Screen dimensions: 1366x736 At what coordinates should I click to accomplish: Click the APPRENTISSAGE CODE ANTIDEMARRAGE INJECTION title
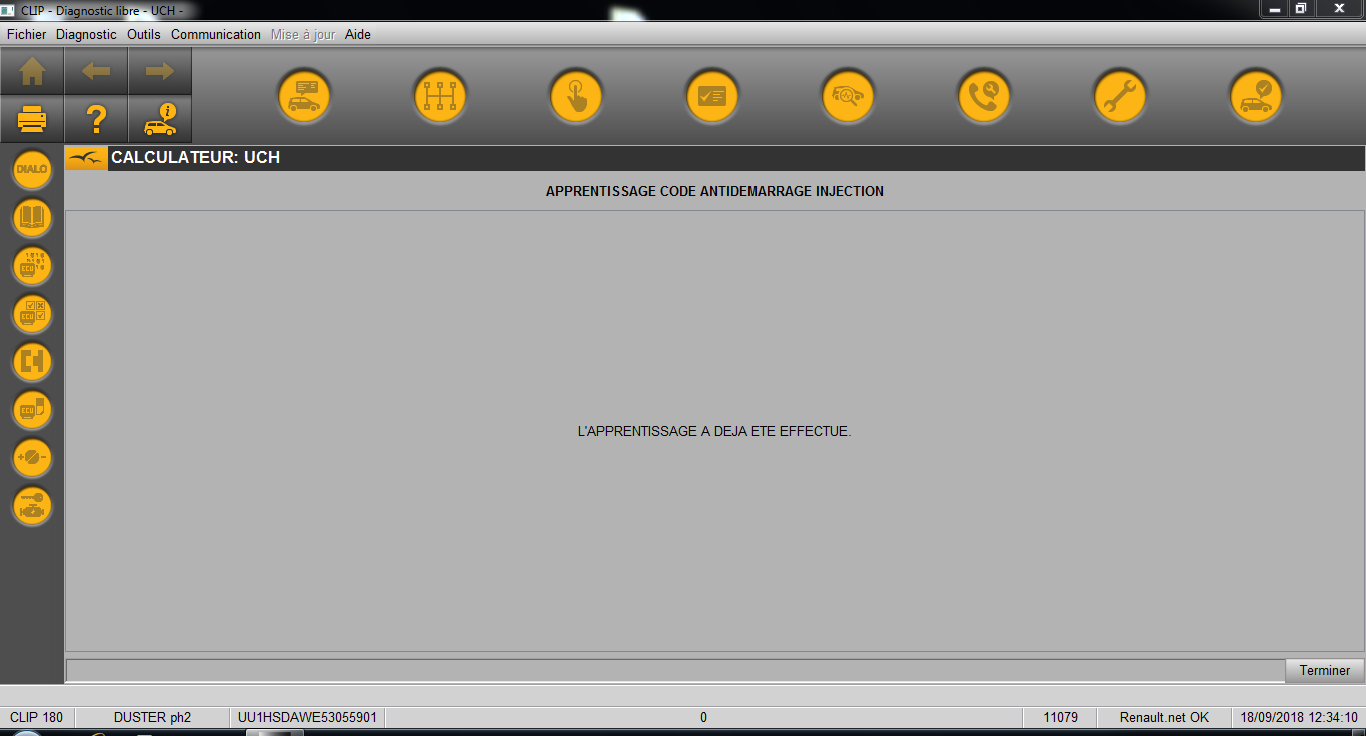715,191
